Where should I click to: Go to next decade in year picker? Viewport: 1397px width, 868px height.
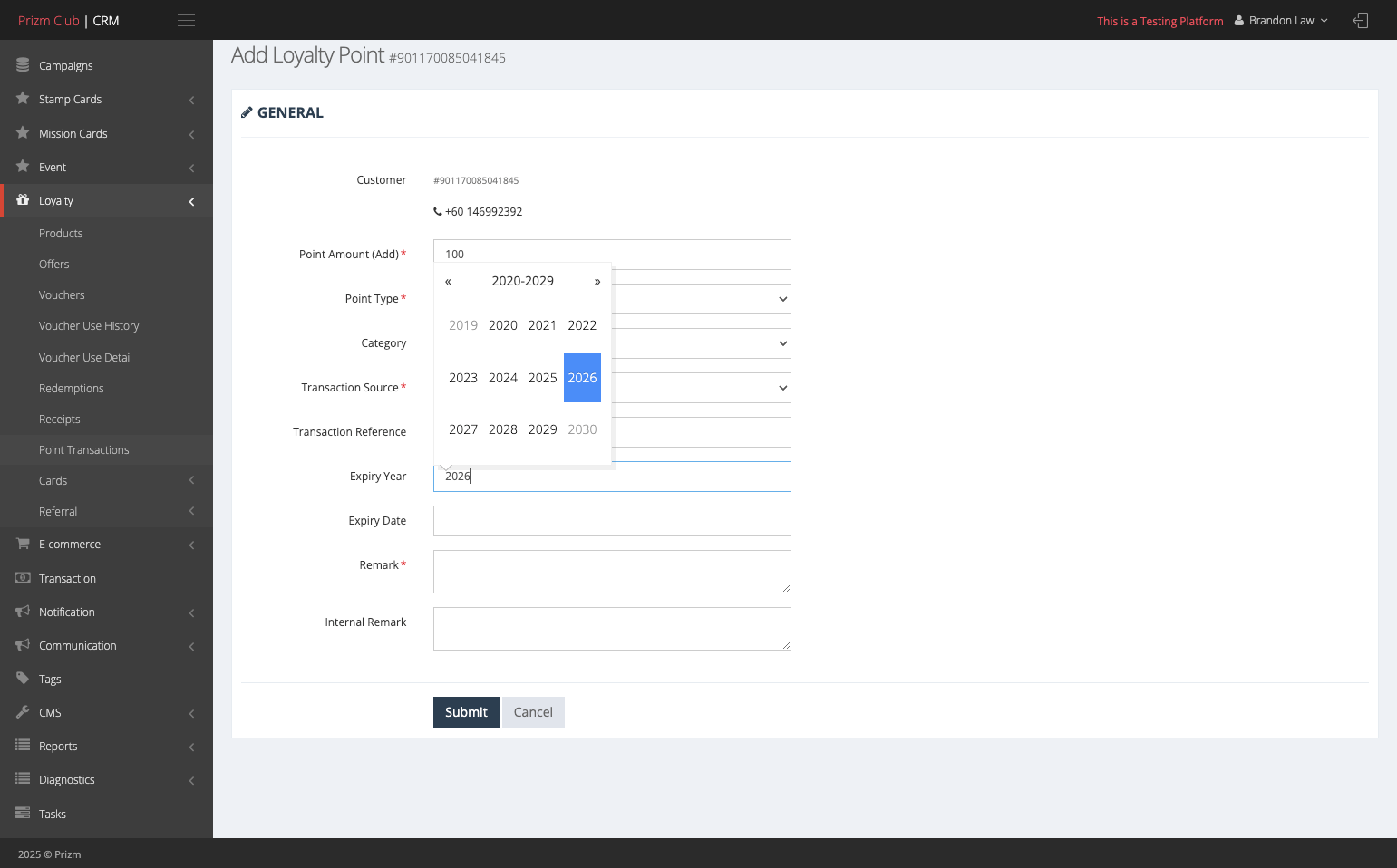[597, 281]
